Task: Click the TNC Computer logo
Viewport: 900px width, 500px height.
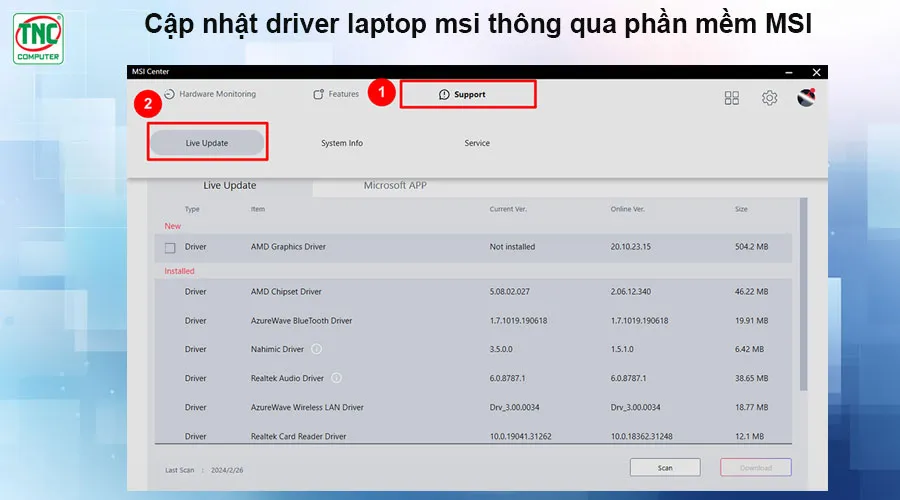Action: [38, 38]
